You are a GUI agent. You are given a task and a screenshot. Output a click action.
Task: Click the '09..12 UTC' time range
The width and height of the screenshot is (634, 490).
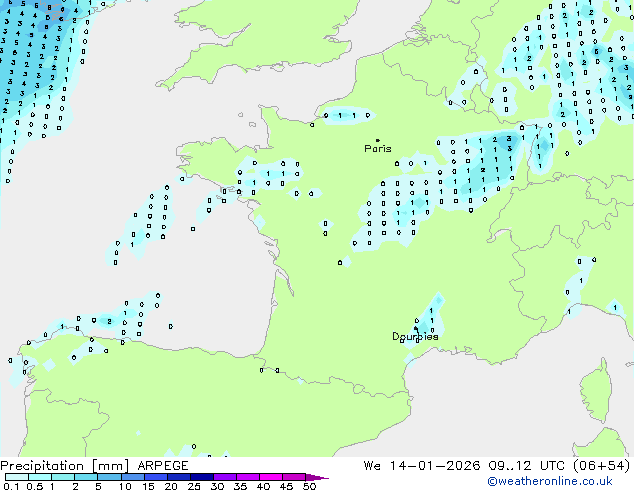click(x=526, y=466)
